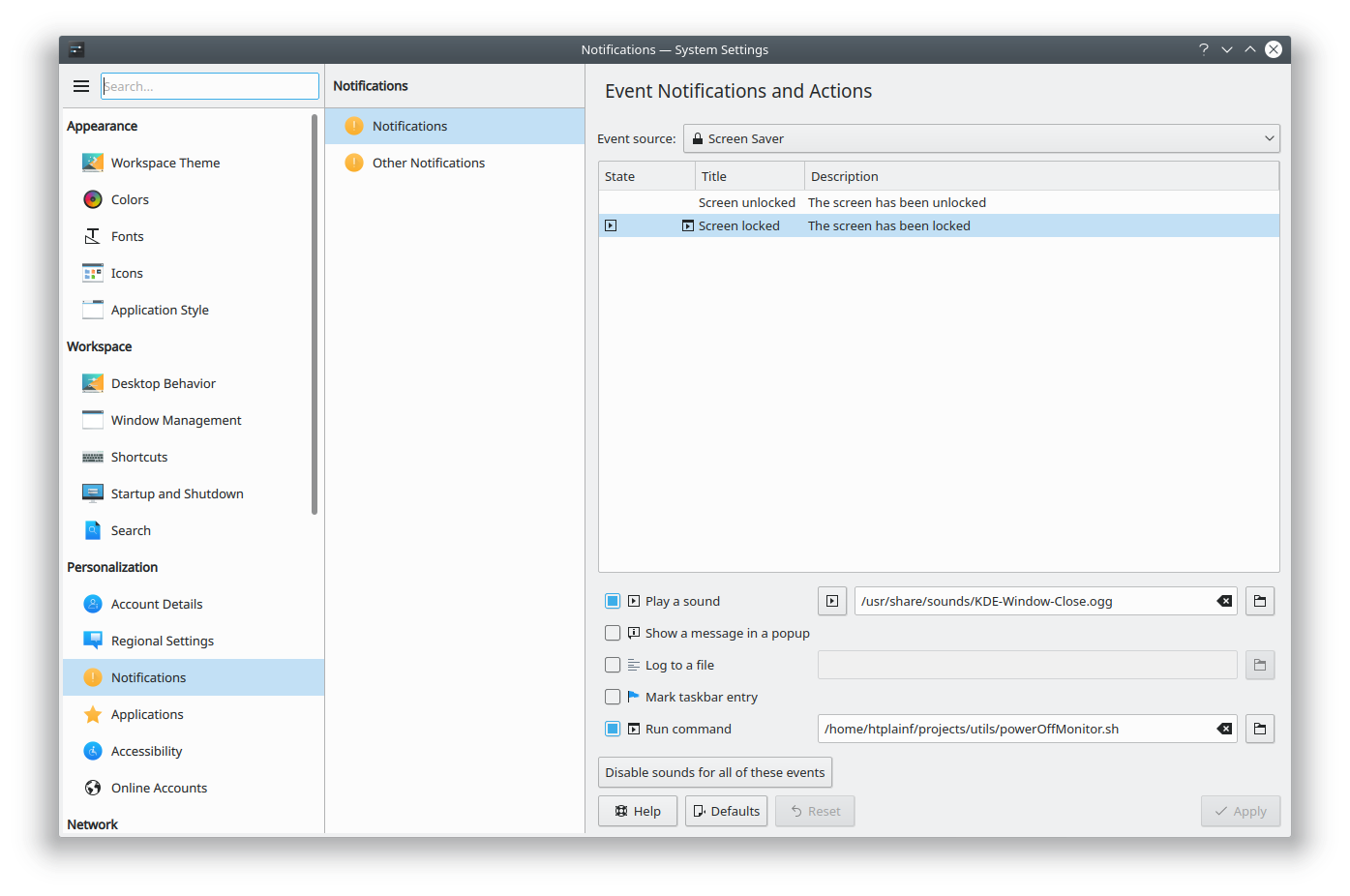This screenshot has width=1350, height=896.
Task: Clear the run command path field
Action: coord(1224,729)
